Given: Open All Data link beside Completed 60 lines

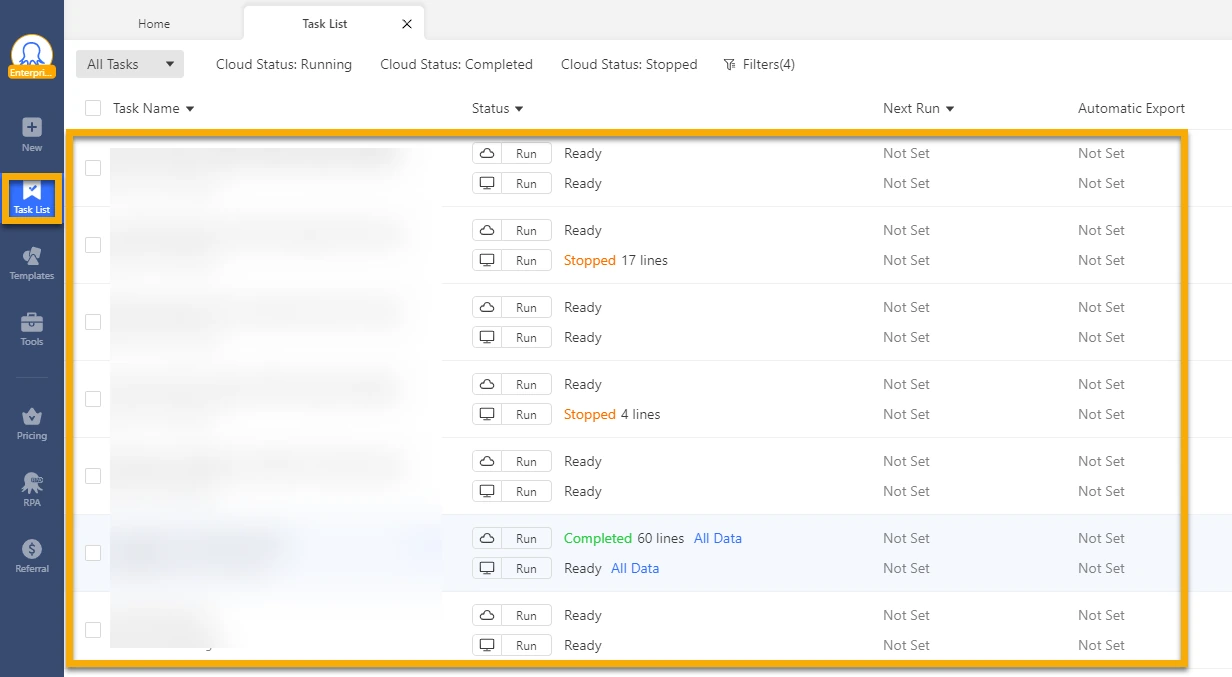Looking at the screenshot, I should (x=718, y=538).
